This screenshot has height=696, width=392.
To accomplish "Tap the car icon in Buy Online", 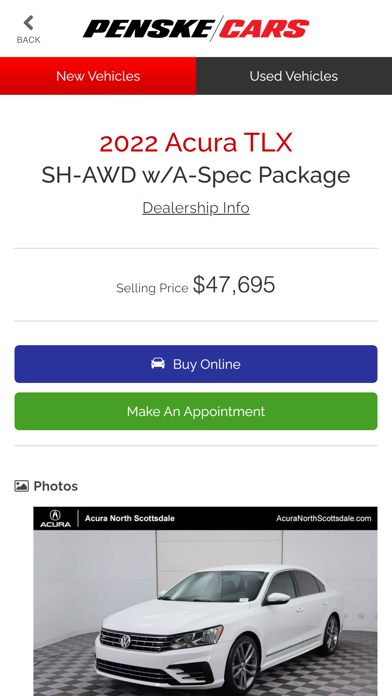I will pyautogui.click(x=158, y=364).
